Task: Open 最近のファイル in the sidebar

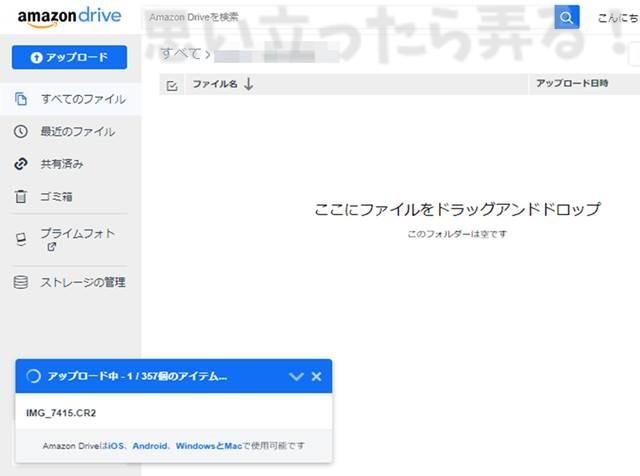Action: click(x=78, y=131)
